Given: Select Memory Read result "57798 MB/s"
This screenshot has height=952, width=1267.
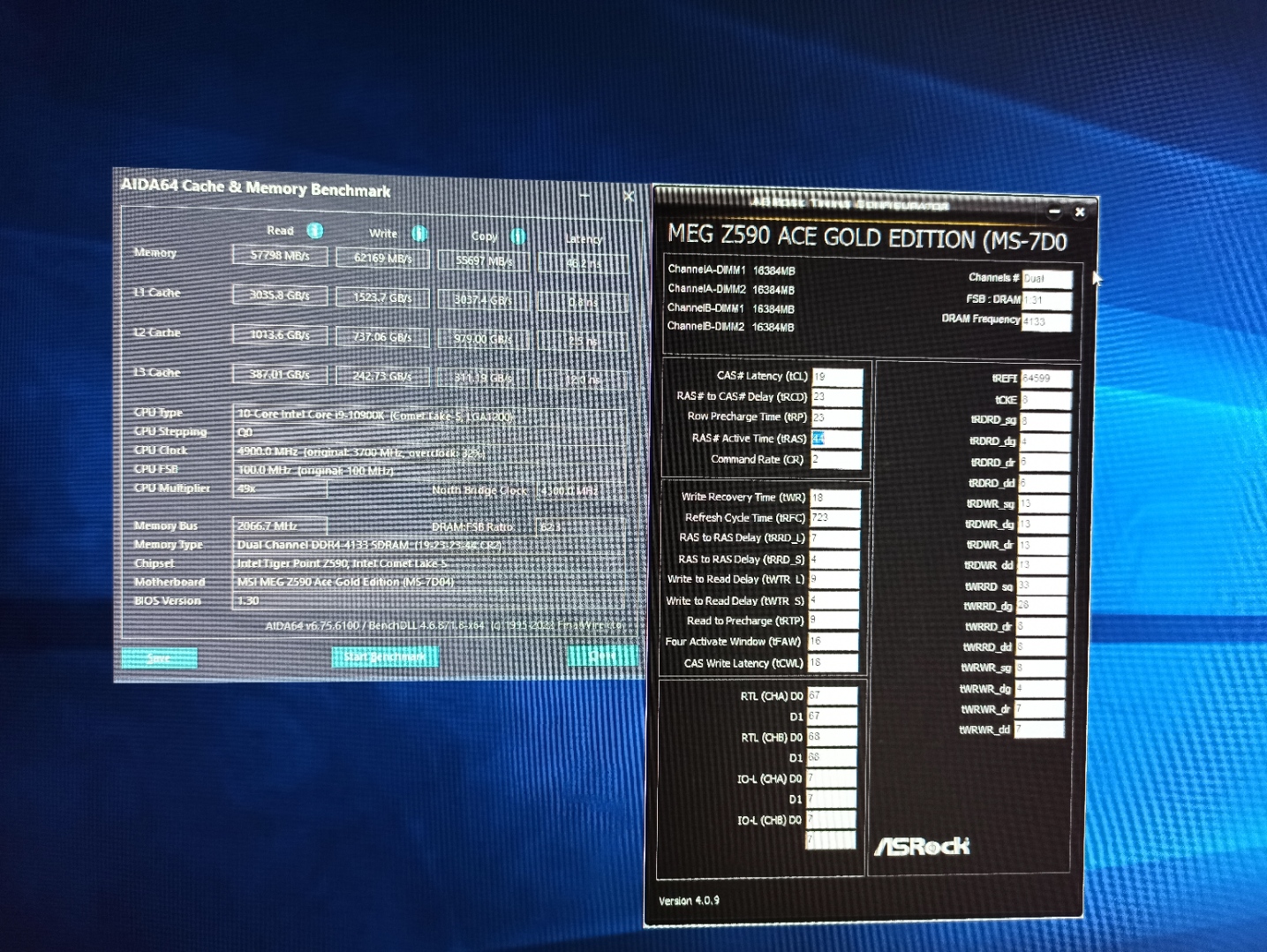Looking at the screenshot, I should (x=280, y=255).
